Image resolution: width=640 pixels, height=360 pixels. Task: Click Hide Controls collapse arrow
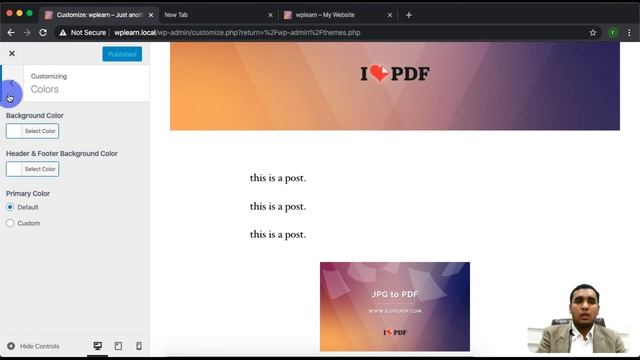(x=11, y=346)
